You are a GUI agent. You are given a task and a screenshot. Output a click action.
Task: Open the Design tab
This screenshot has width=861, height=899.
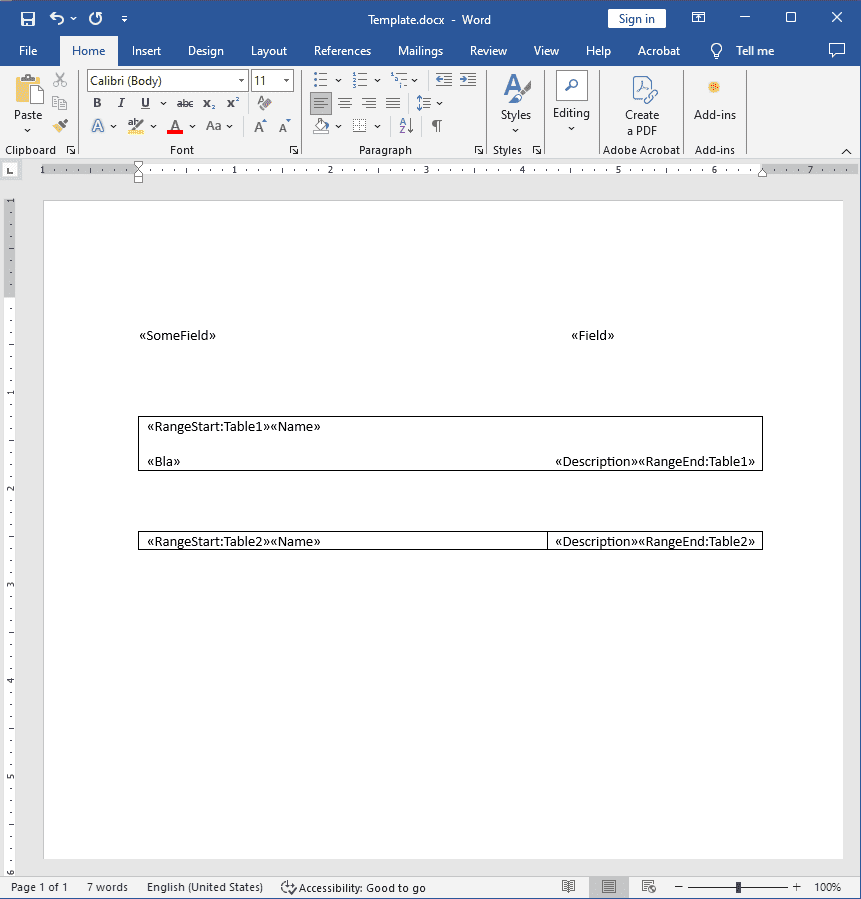(x=205, y=51)
